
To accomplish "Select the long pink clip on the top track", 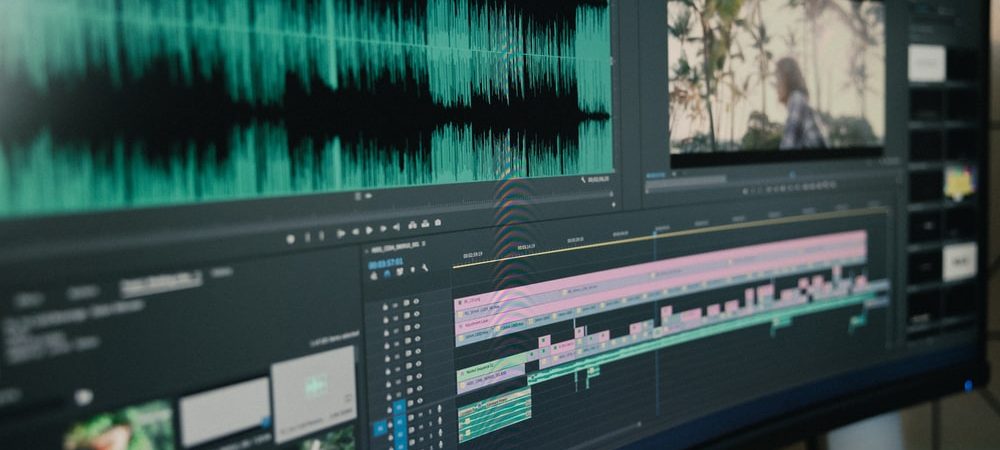I will point(660,268).
